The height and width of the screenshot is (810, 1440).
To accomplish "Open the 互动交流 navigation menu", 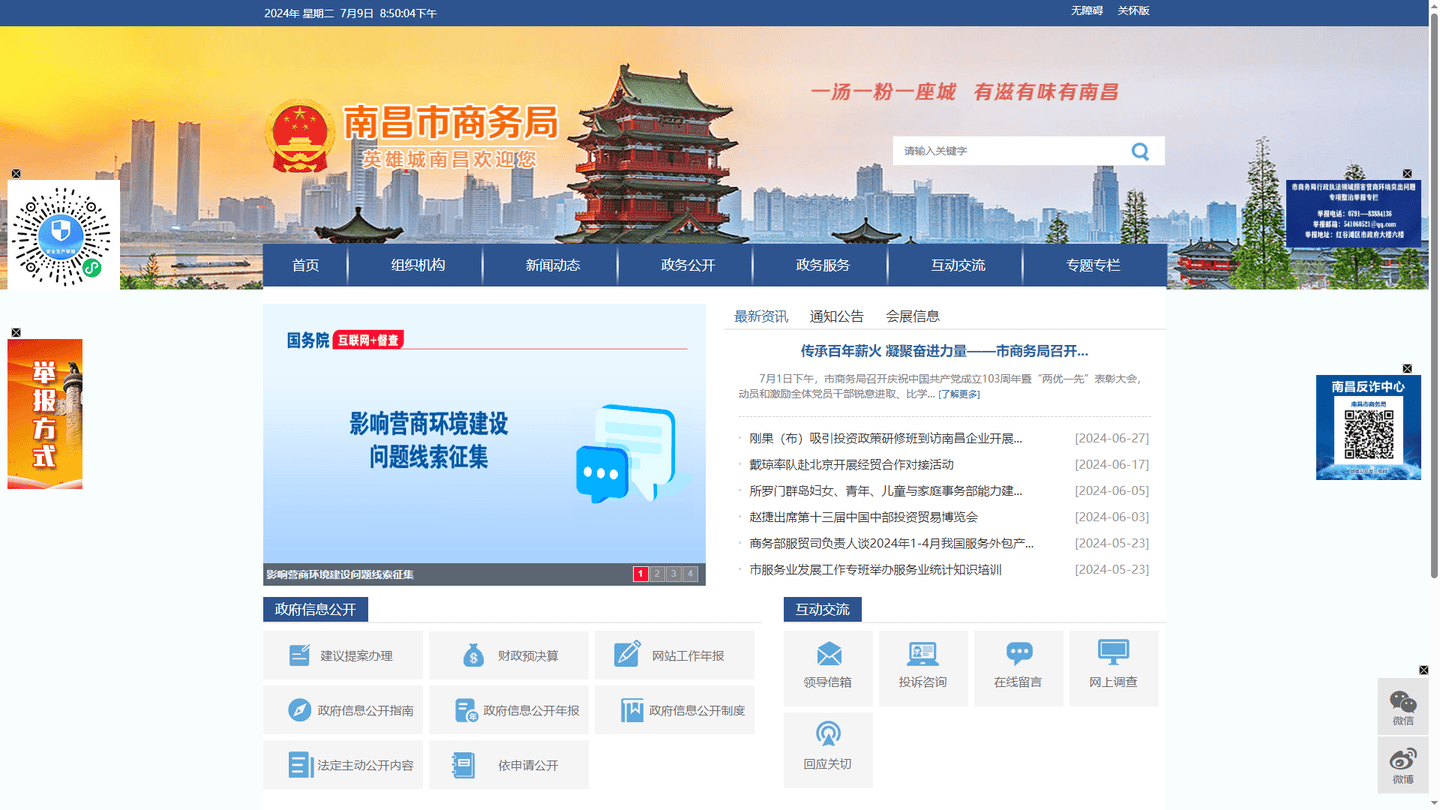I will coord(958,265).
